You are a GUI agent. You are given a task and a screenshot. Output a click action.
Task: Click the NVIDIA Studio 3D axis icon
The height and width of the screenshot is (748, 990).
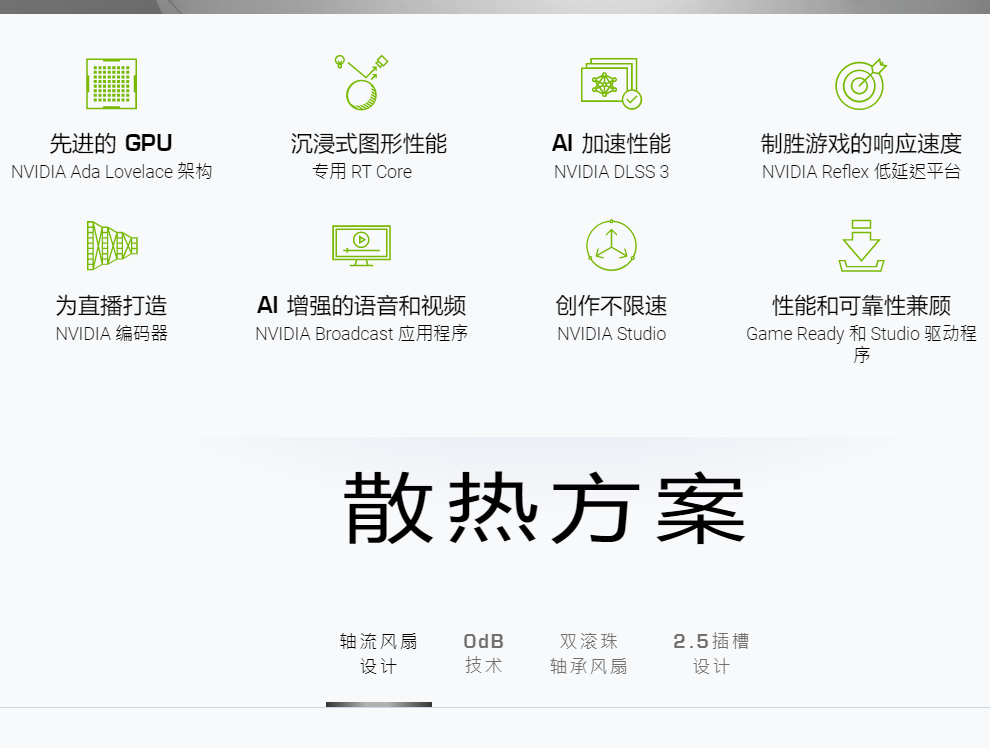[x=611, y=245]
